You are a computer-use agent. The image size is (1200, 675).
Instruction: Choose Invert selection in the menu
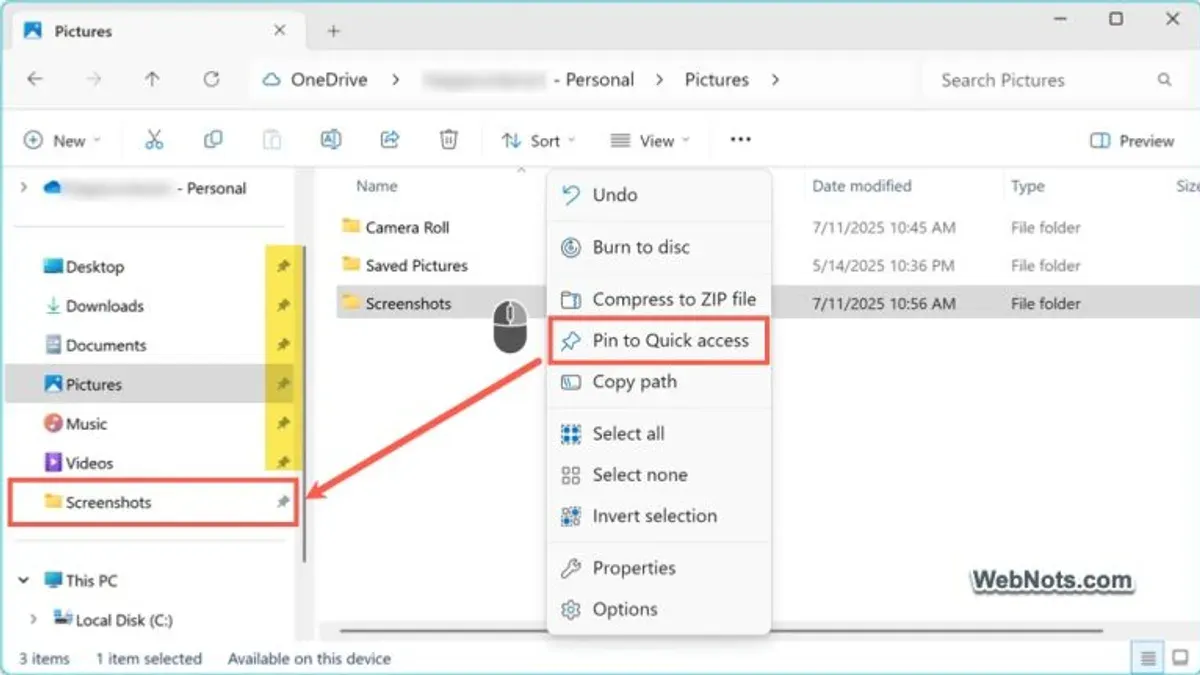point(660,516)
